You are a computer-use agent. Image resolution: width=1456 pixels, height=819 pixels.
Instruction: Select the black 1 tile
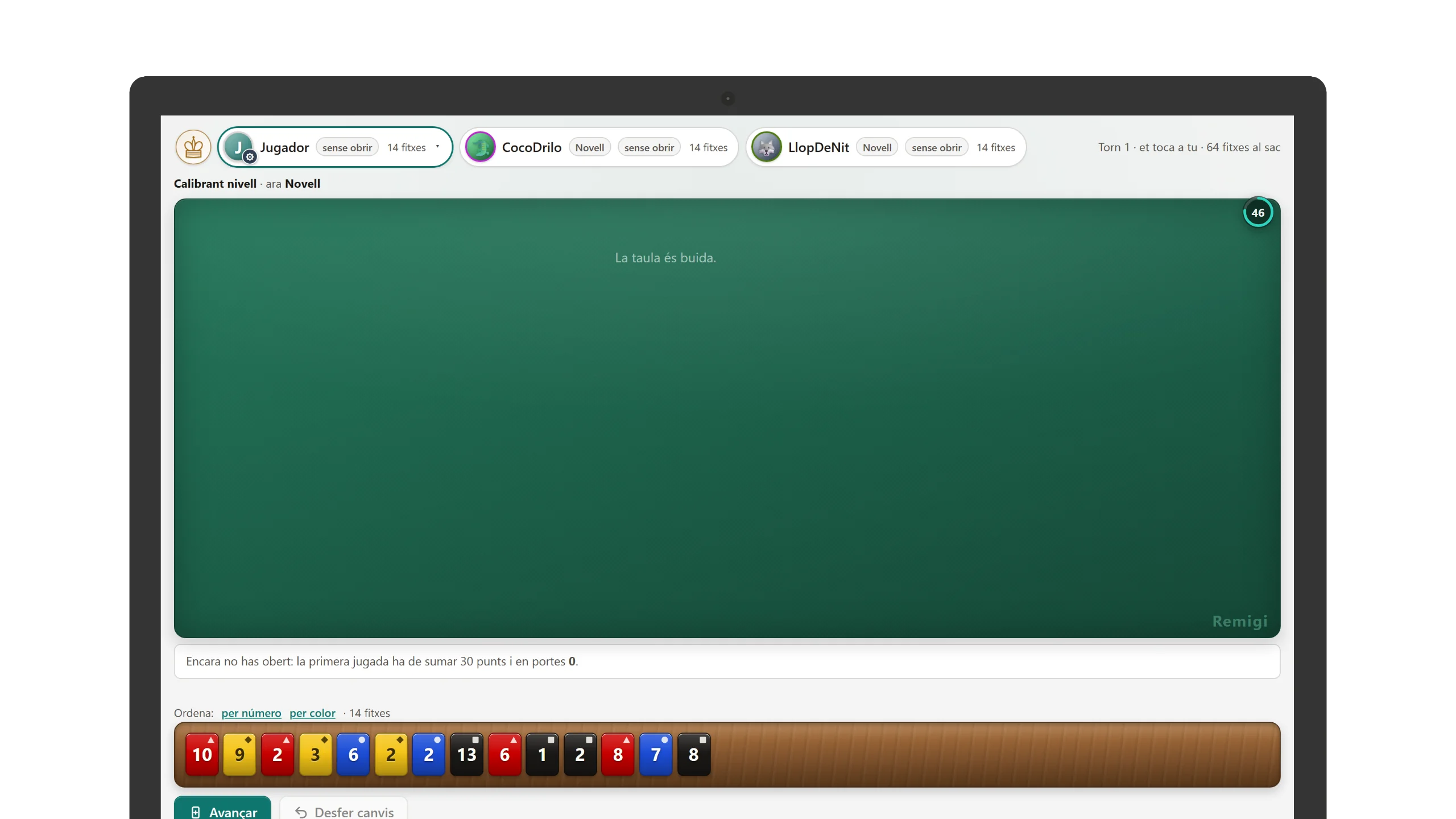(x=542, y=754)
